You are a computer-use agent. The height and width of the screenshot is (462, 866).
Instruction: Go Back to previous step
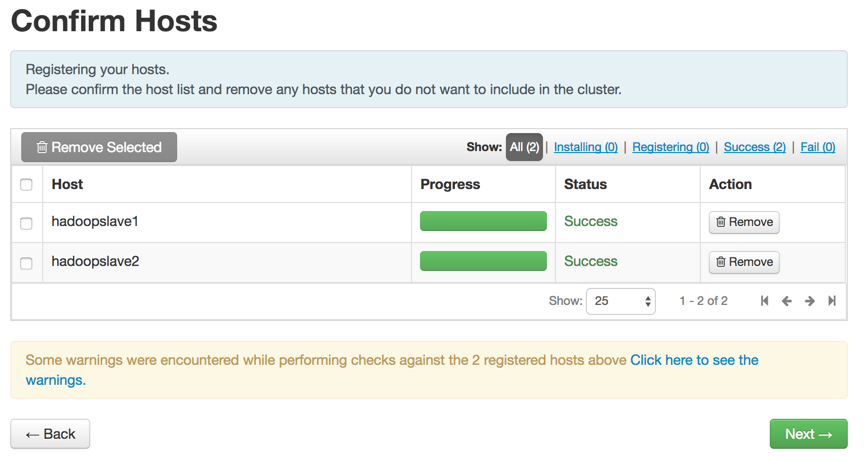point(50,434)
